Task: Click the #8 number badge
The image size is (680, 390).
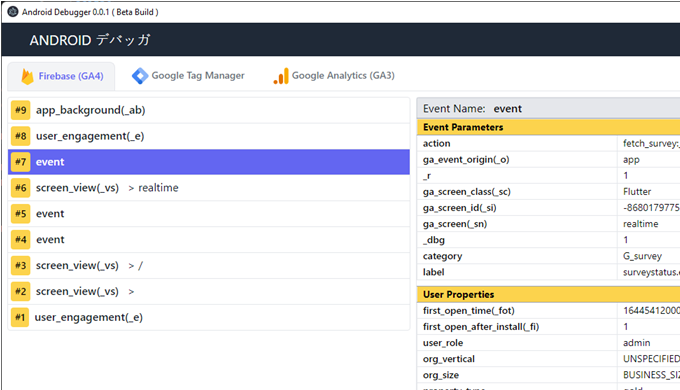Action: 20,136
